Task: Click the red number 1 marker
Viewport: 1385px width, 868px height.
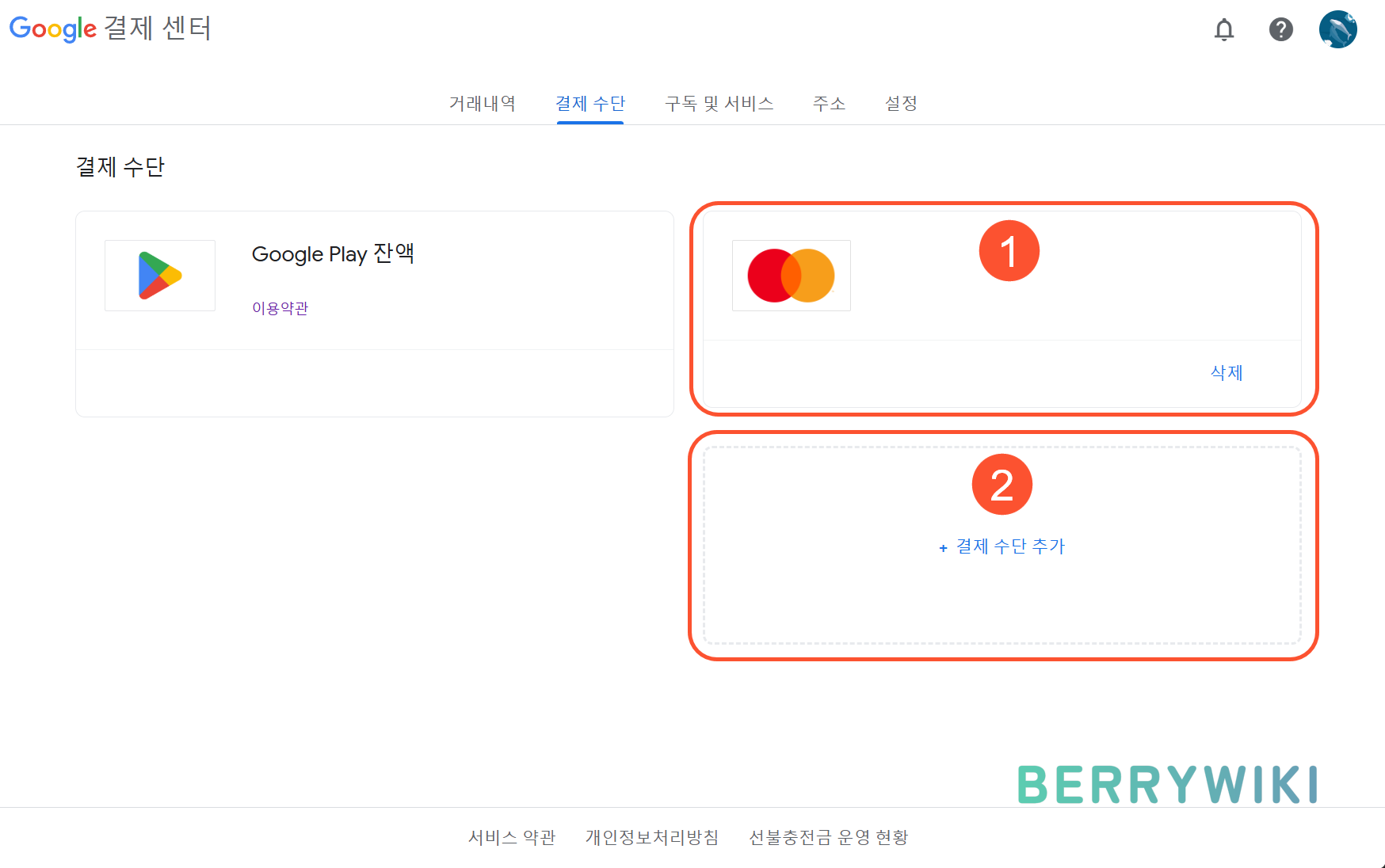Action: tap(1009, 251)
